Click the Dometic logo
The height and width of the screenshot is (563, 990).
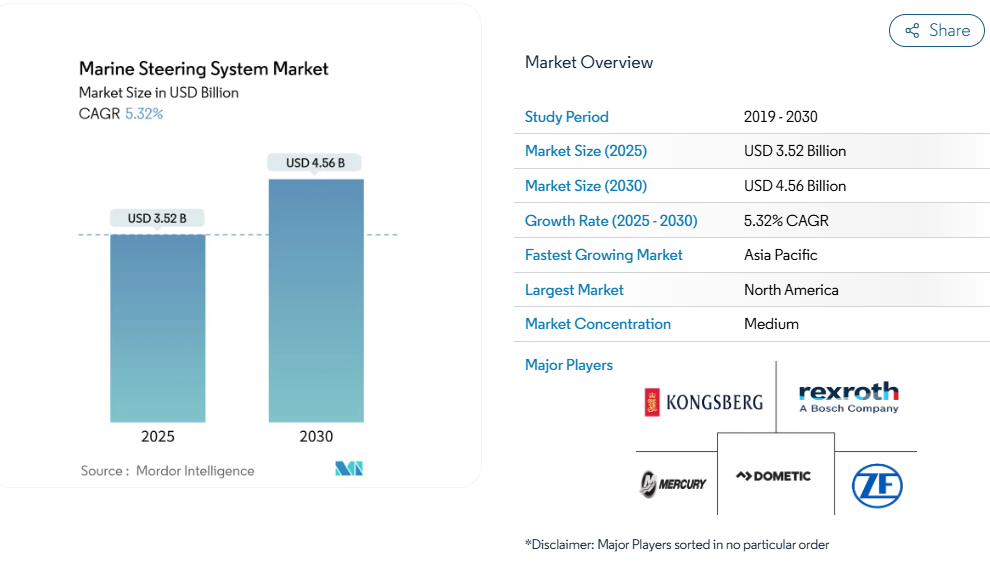[x=774, y=476]
